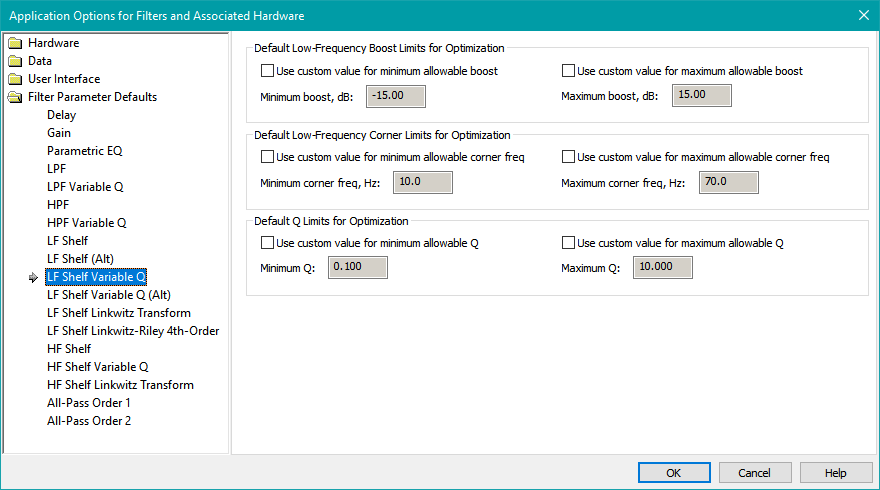Screen dimensions: 880x490
Task: Select LF Shelf (Alt)
Action: [80, 259]
